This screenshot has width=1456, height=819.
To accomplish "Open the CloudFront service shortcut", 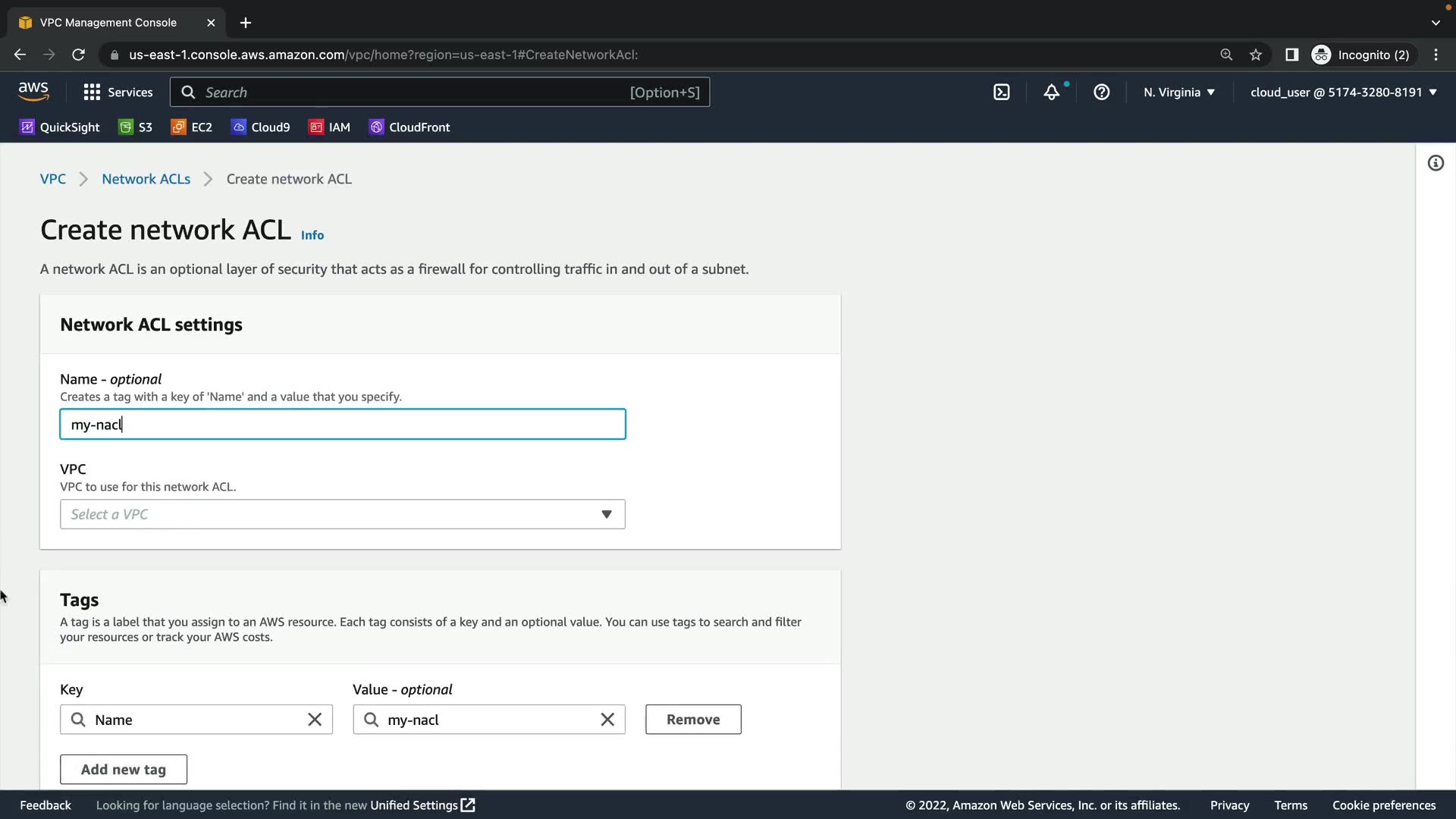I will (x=409, y=127).
